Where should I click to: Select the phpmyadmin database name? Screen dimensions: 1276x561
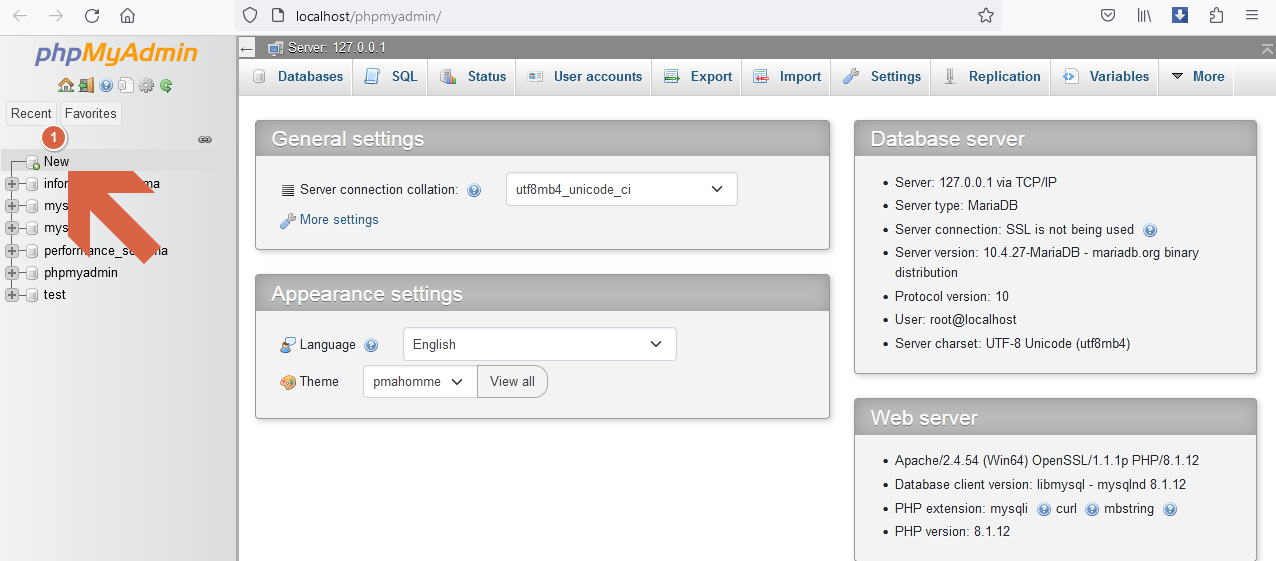[81, 273]
